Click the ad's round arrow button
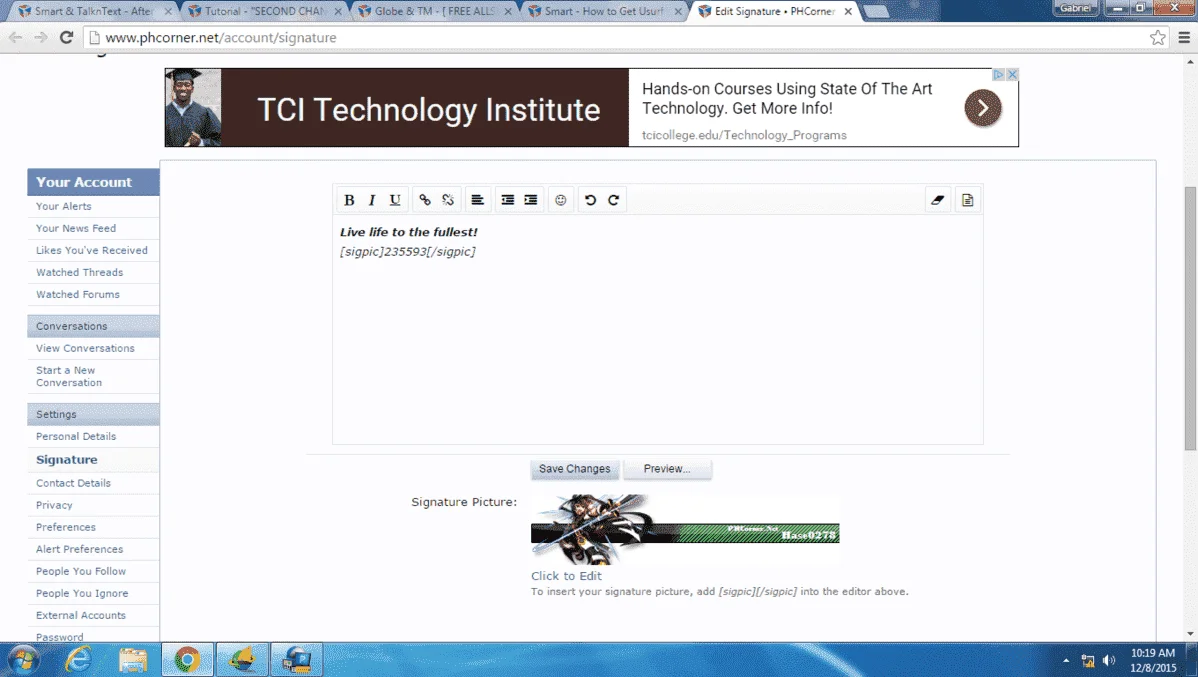This screenshot has width=1198, height=677. 983,108
